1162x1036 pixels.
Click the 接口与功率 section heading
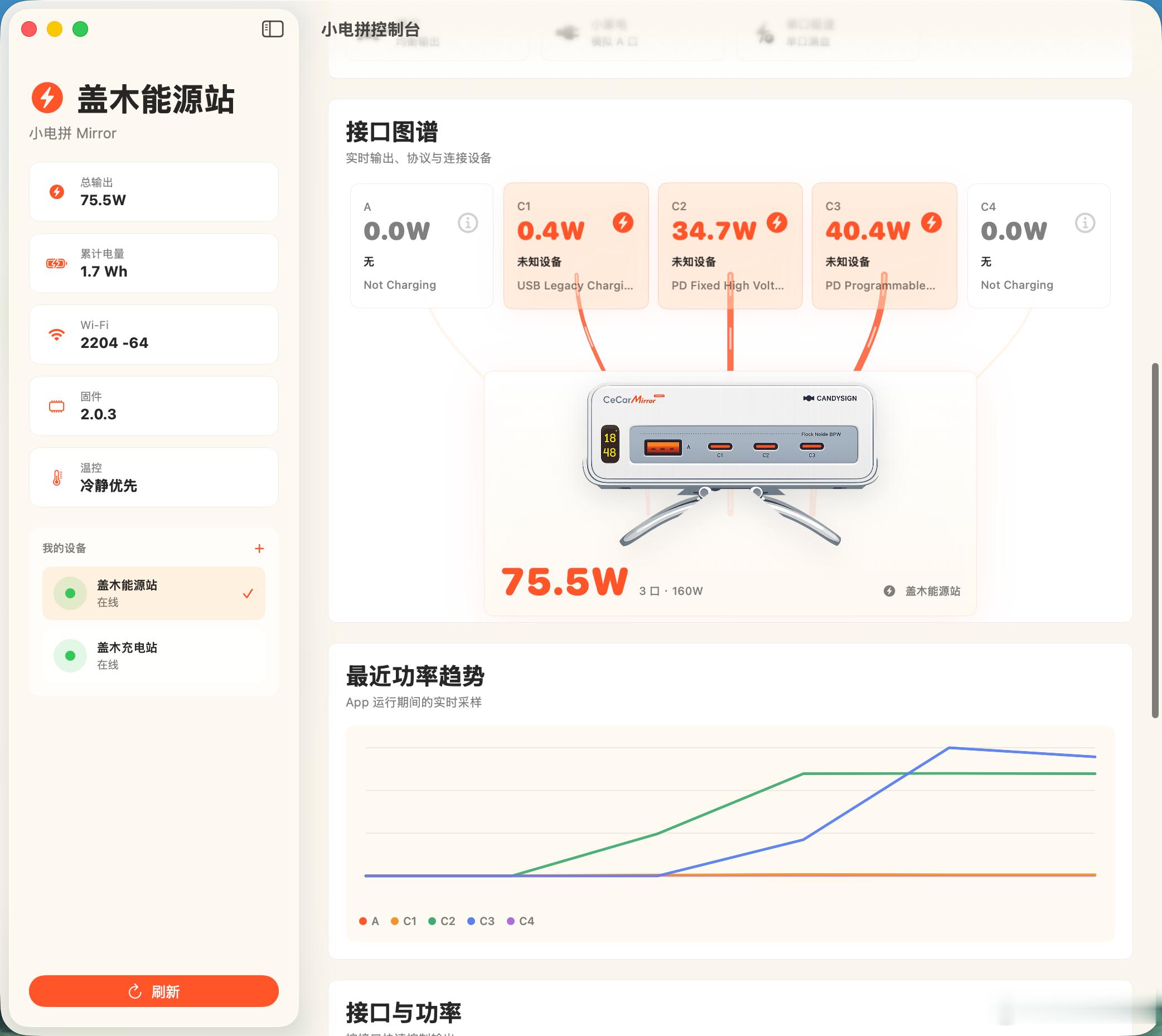click(403, 1013)
